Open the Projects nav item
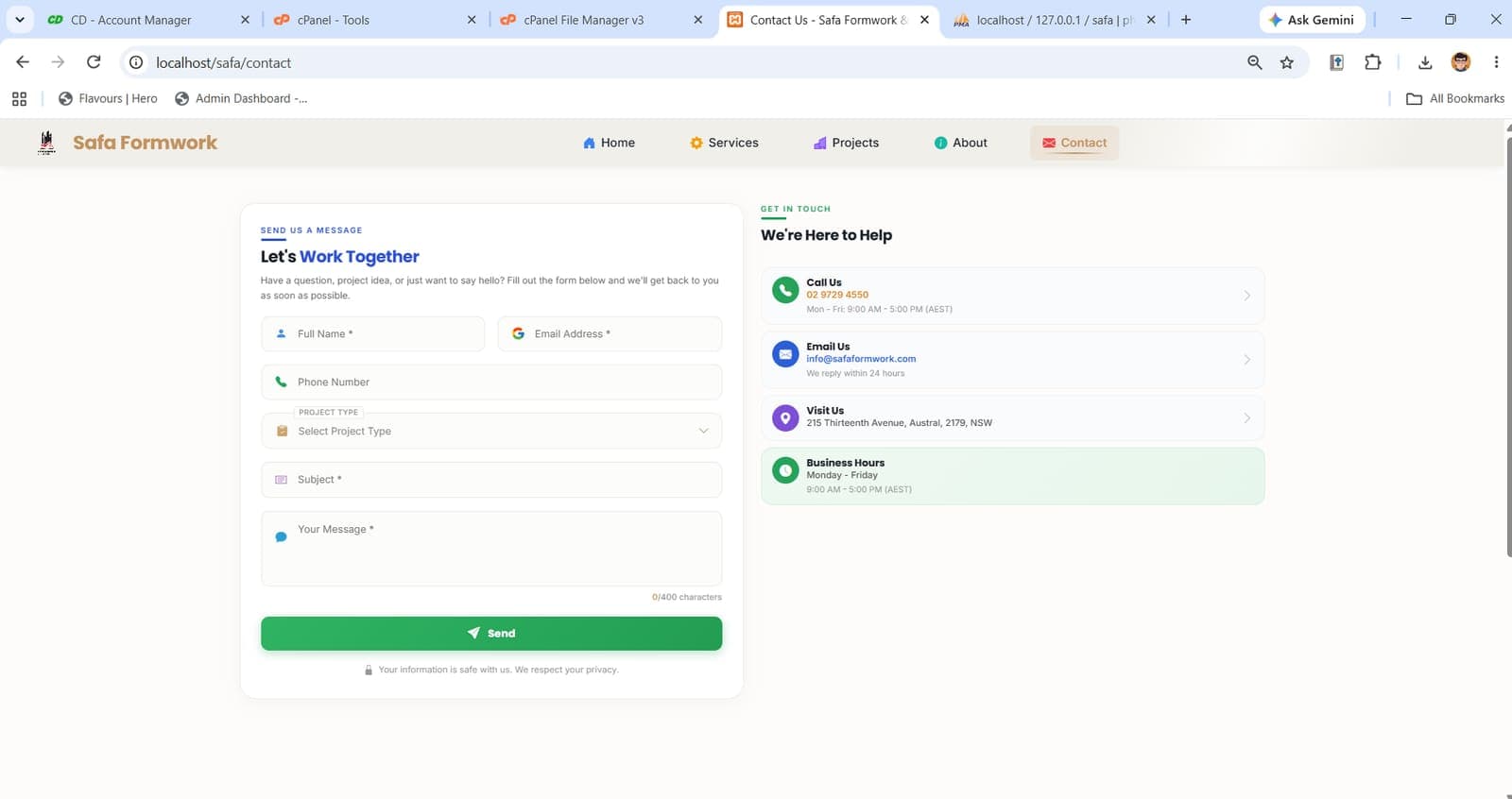 (x=846, y=143)
